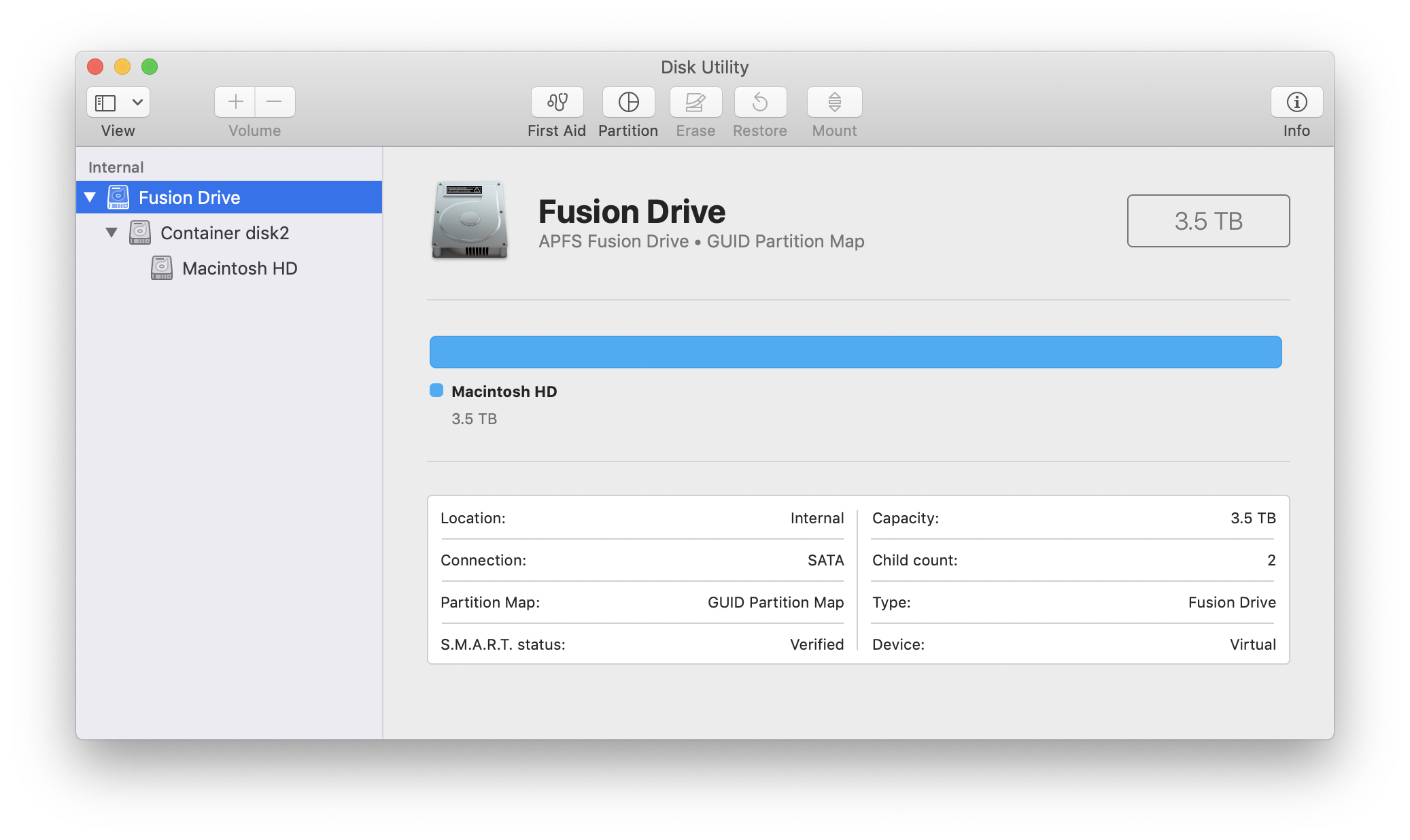Click the 'Partition Map:' label

pyautogui.click(x=490, y=602)
